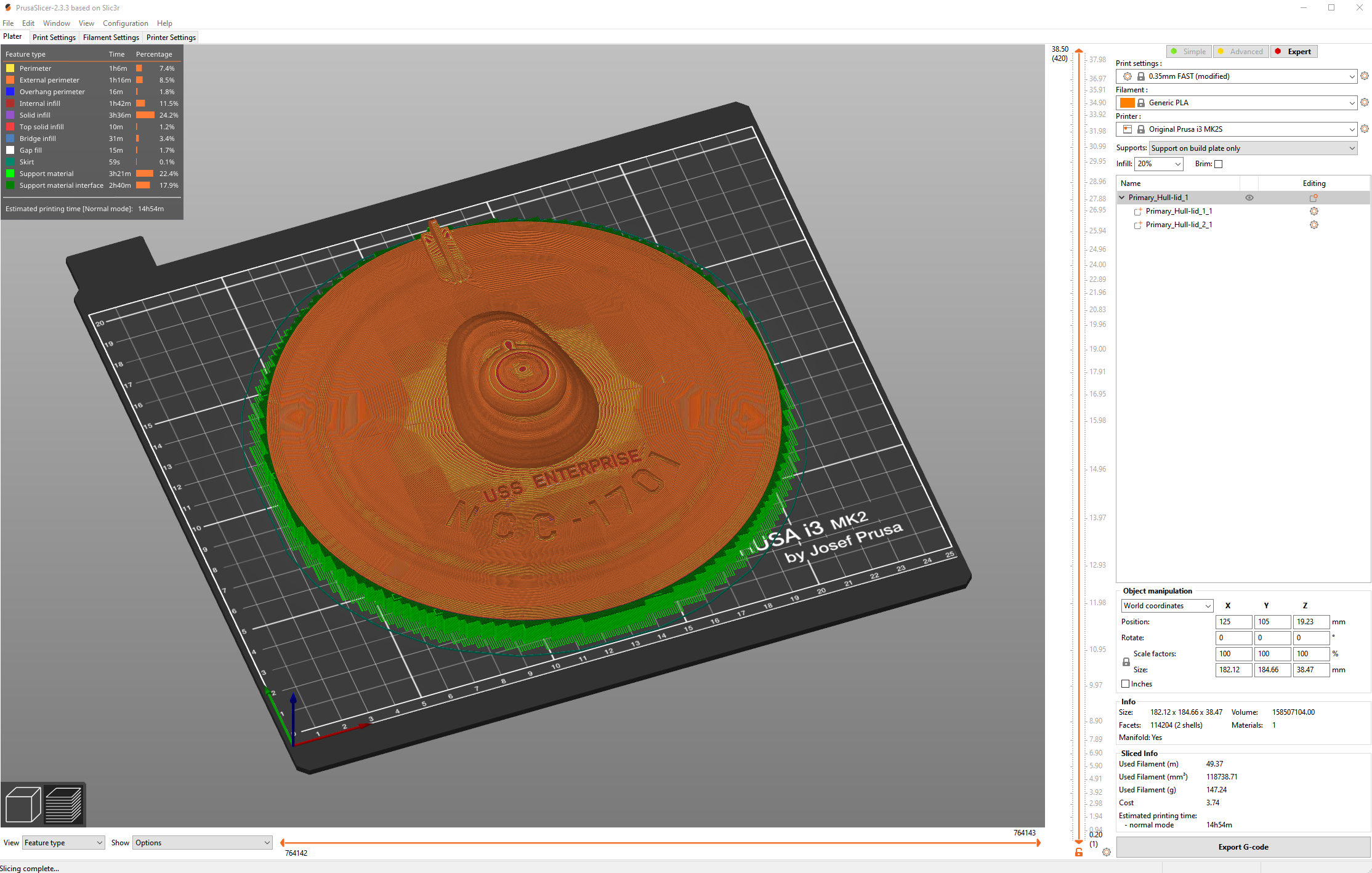Click Support material legend row

pyautogui.click(x=92, y=174)
